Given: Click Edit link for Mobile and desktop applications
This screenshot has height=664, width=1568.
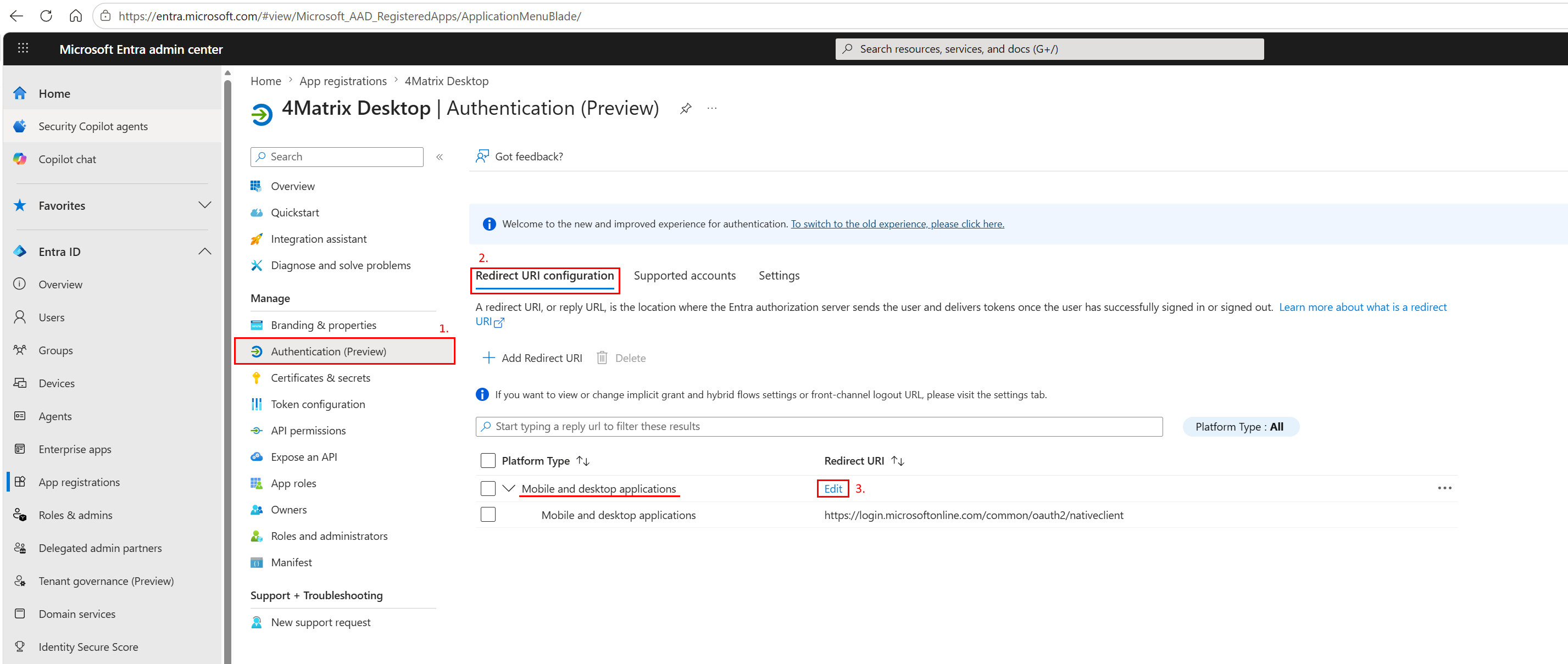Looking at the screenshot, I should pos(833,489).
